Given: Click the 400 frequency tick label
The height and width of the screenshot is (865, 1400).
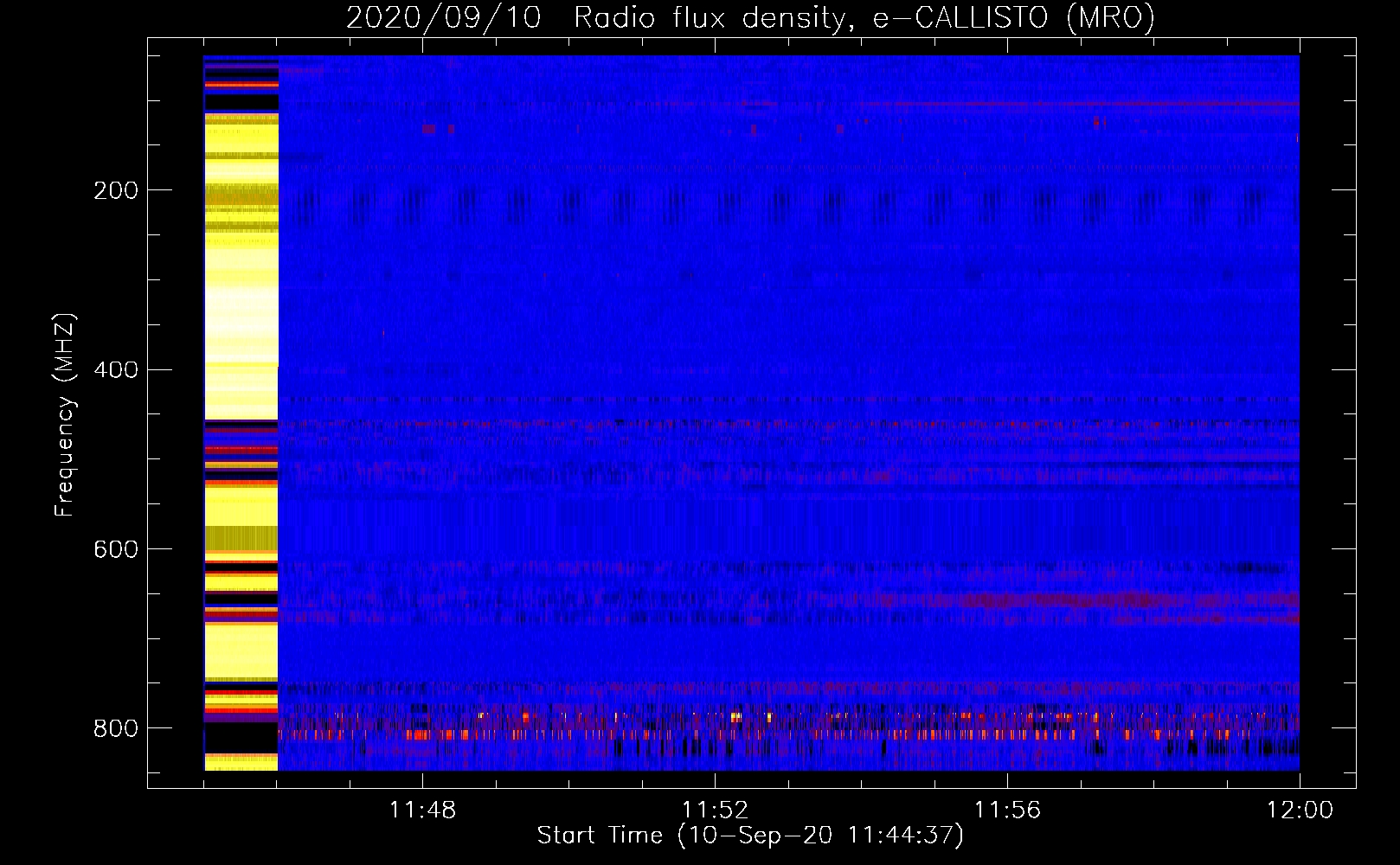Looking at the screenshot, I should [x=116, y=370].
